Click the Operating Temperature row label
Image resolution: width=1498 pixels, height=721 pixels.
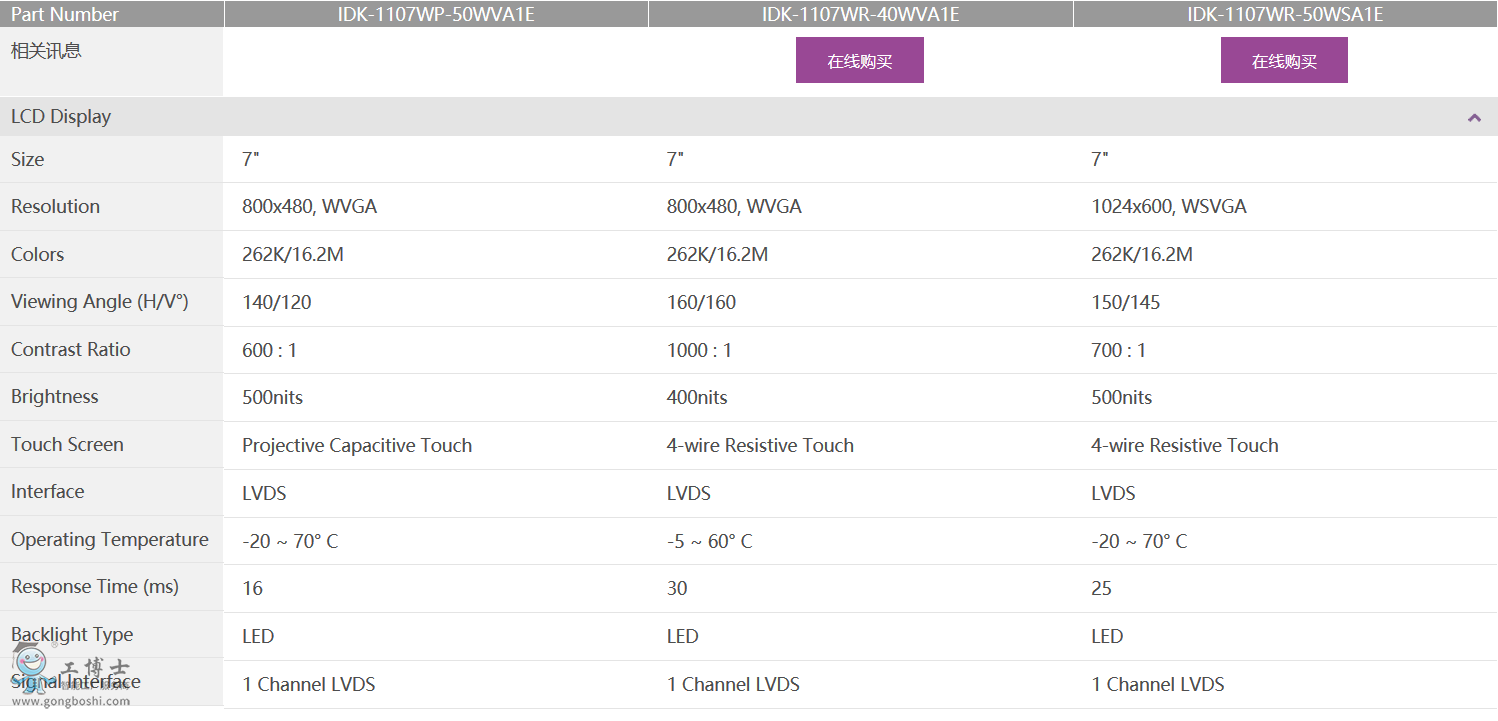tap(110, 540)
